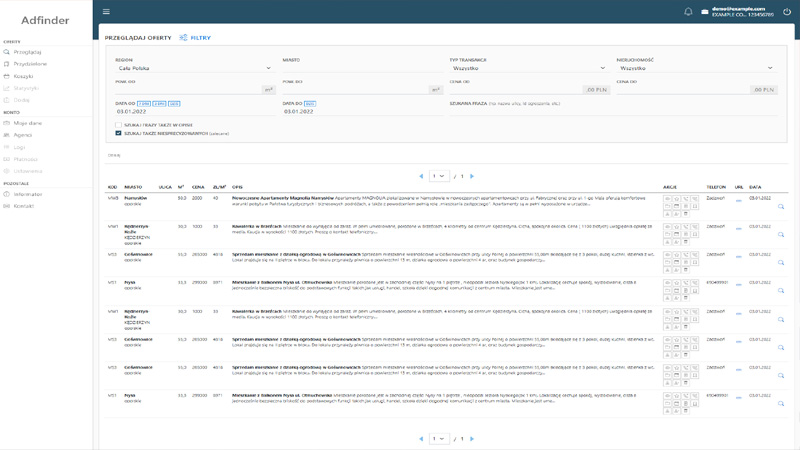Open magnifier details for the Namysłów offer
The height and width of the screenshot is (450, 800).
pyautogui.click(x=781, y=207)
